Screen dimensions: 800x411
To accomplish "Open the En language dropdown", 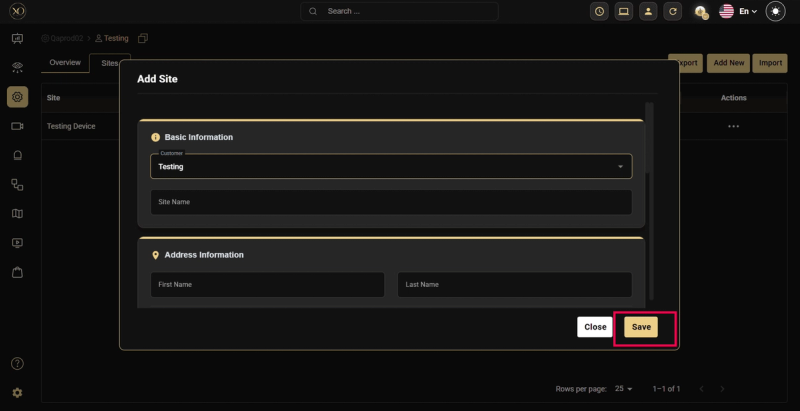I will [x=748, y=11].
